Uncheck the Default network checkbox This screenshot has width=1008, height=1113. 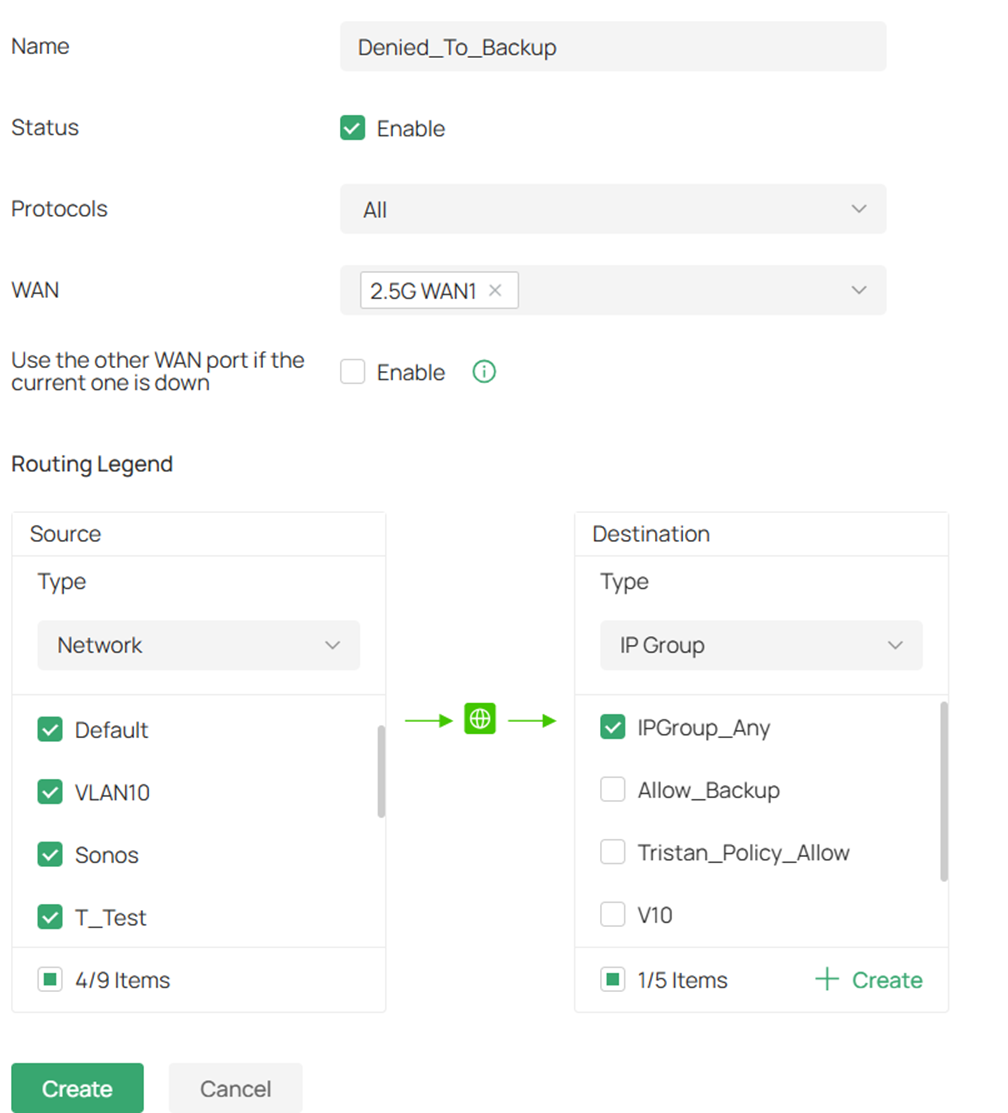tap(50, 729)
